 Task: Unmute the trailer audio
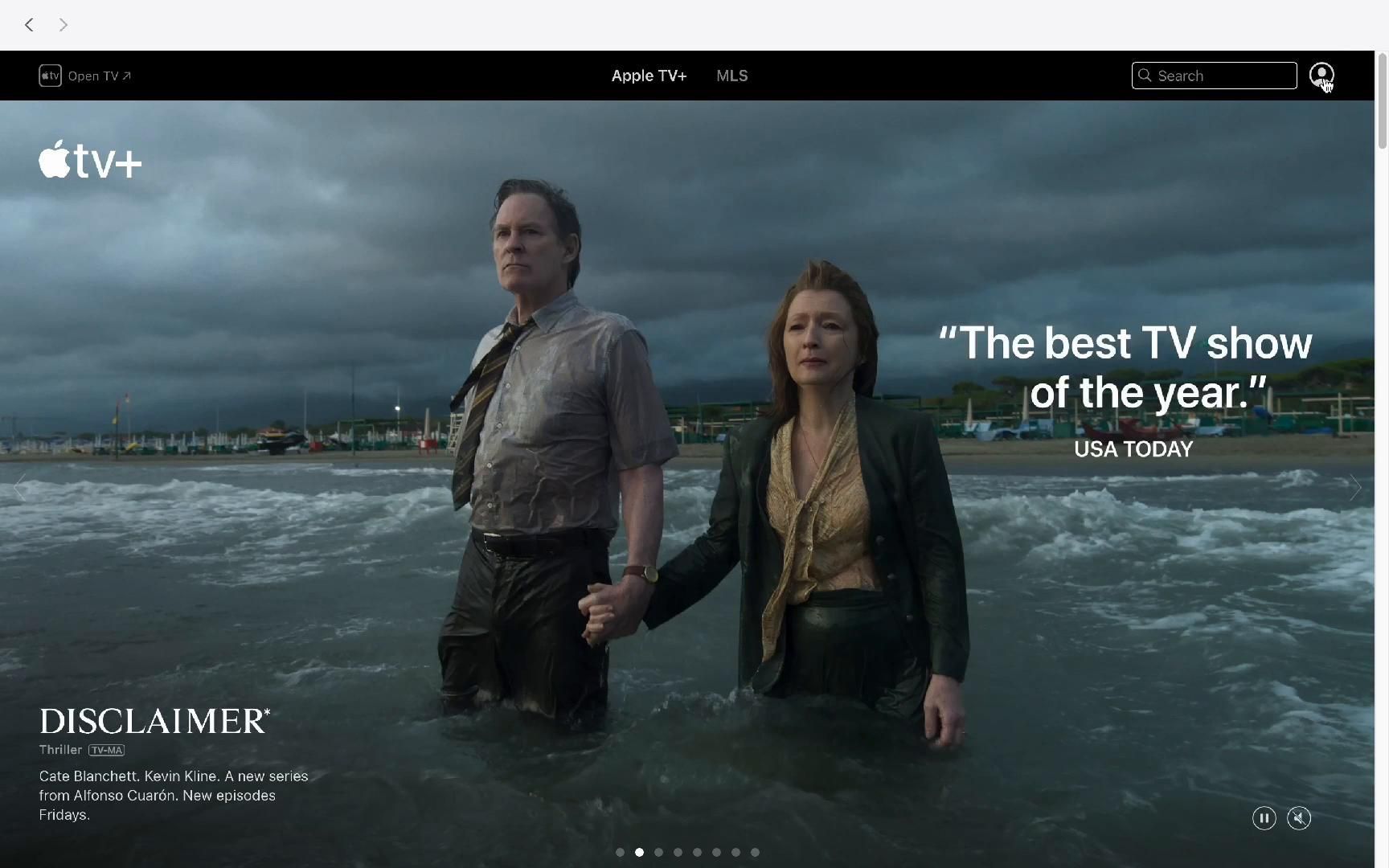tap(1299, 818)
